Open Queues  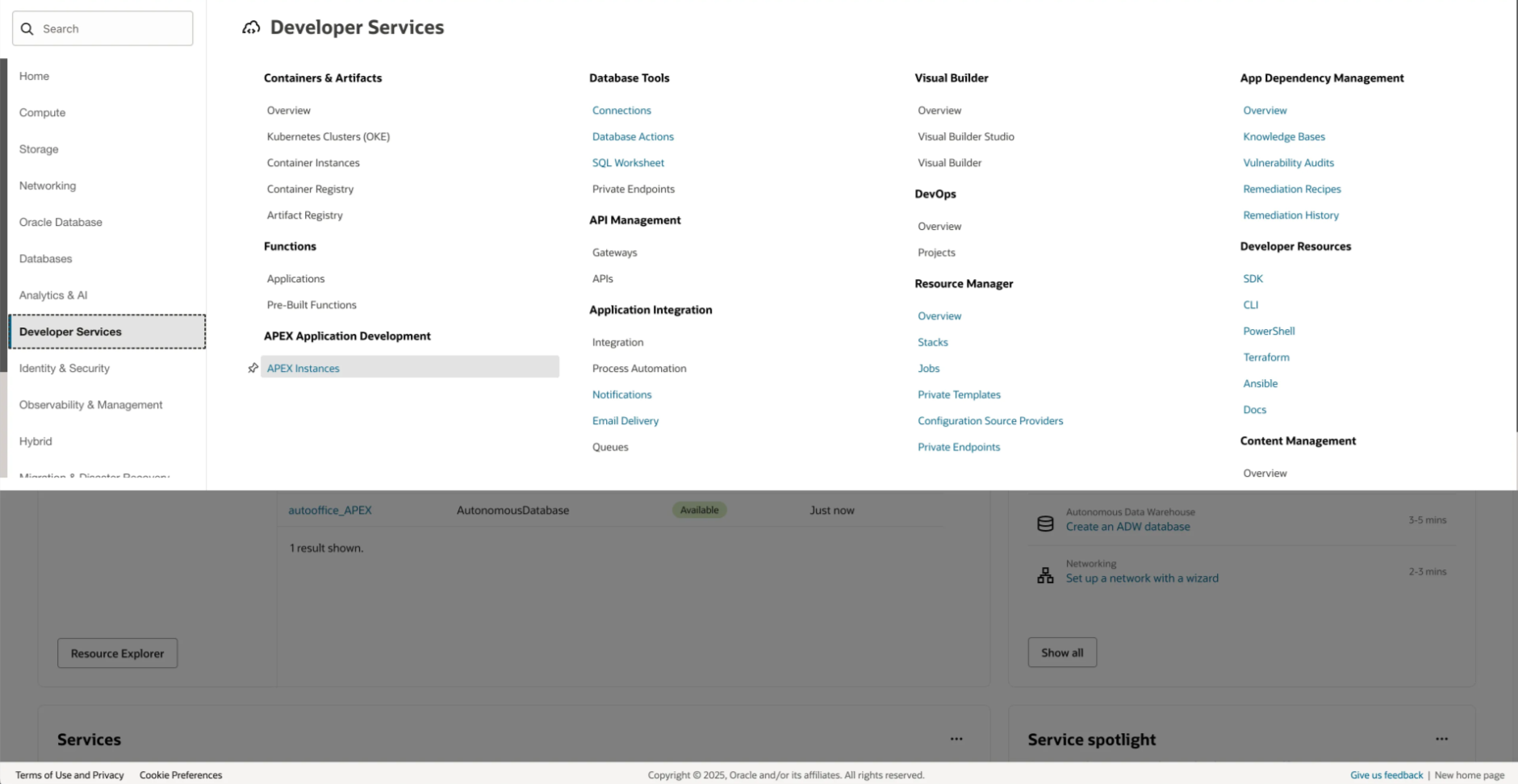tap(610, 447)
